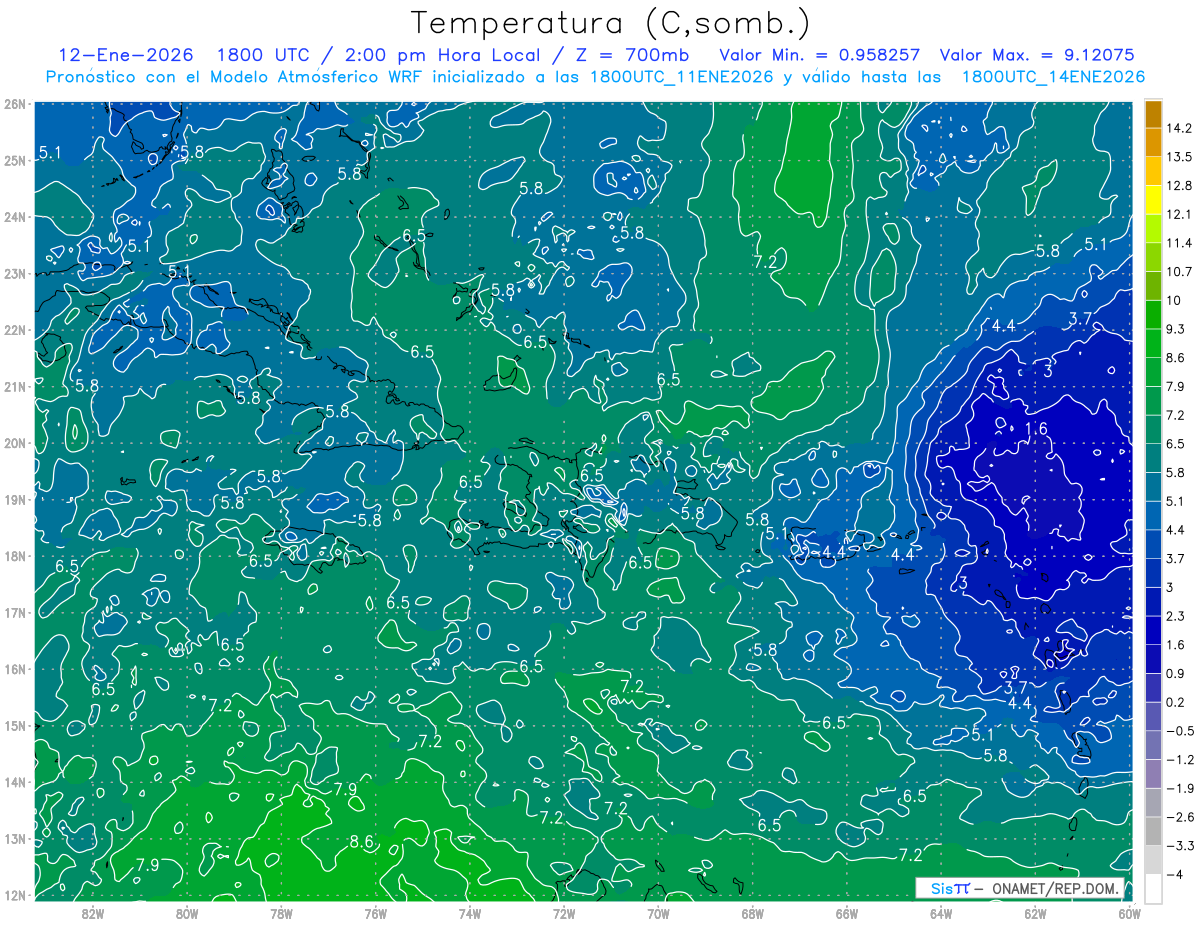The height and width of the screenshot is (927, 1200).
Task: Click the colorbar label "-2.6"
Action: [x=1181, y=816]
